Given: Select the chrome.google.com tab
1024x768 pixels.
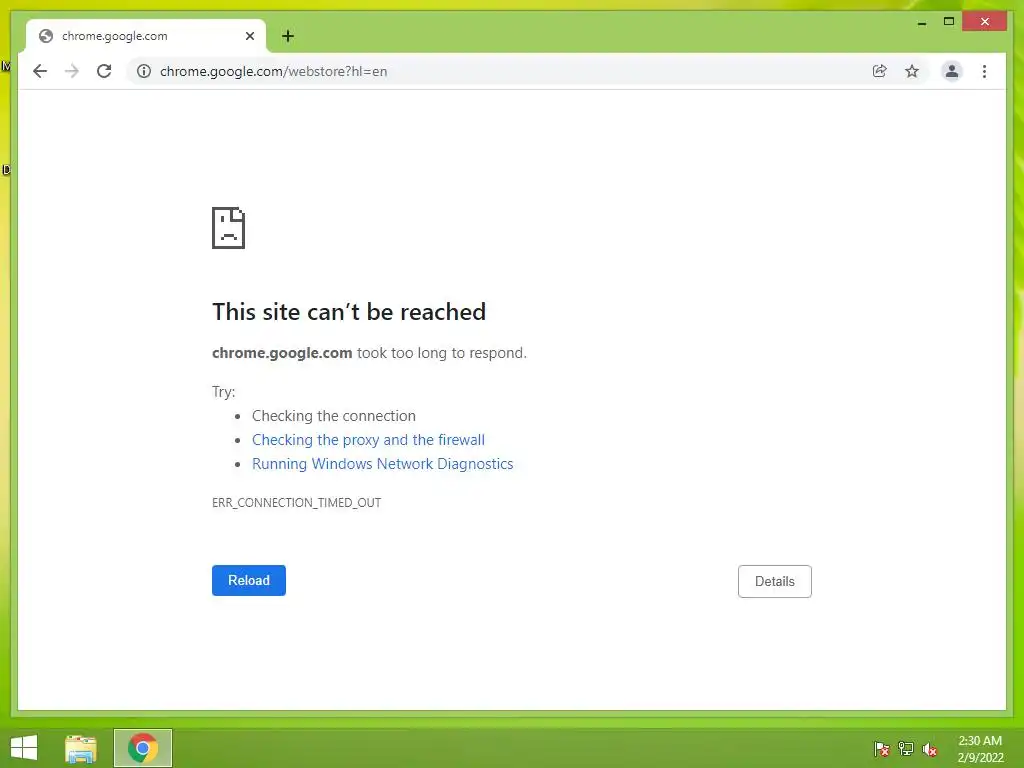Looking at the screenshot, I should coord(146,36).
